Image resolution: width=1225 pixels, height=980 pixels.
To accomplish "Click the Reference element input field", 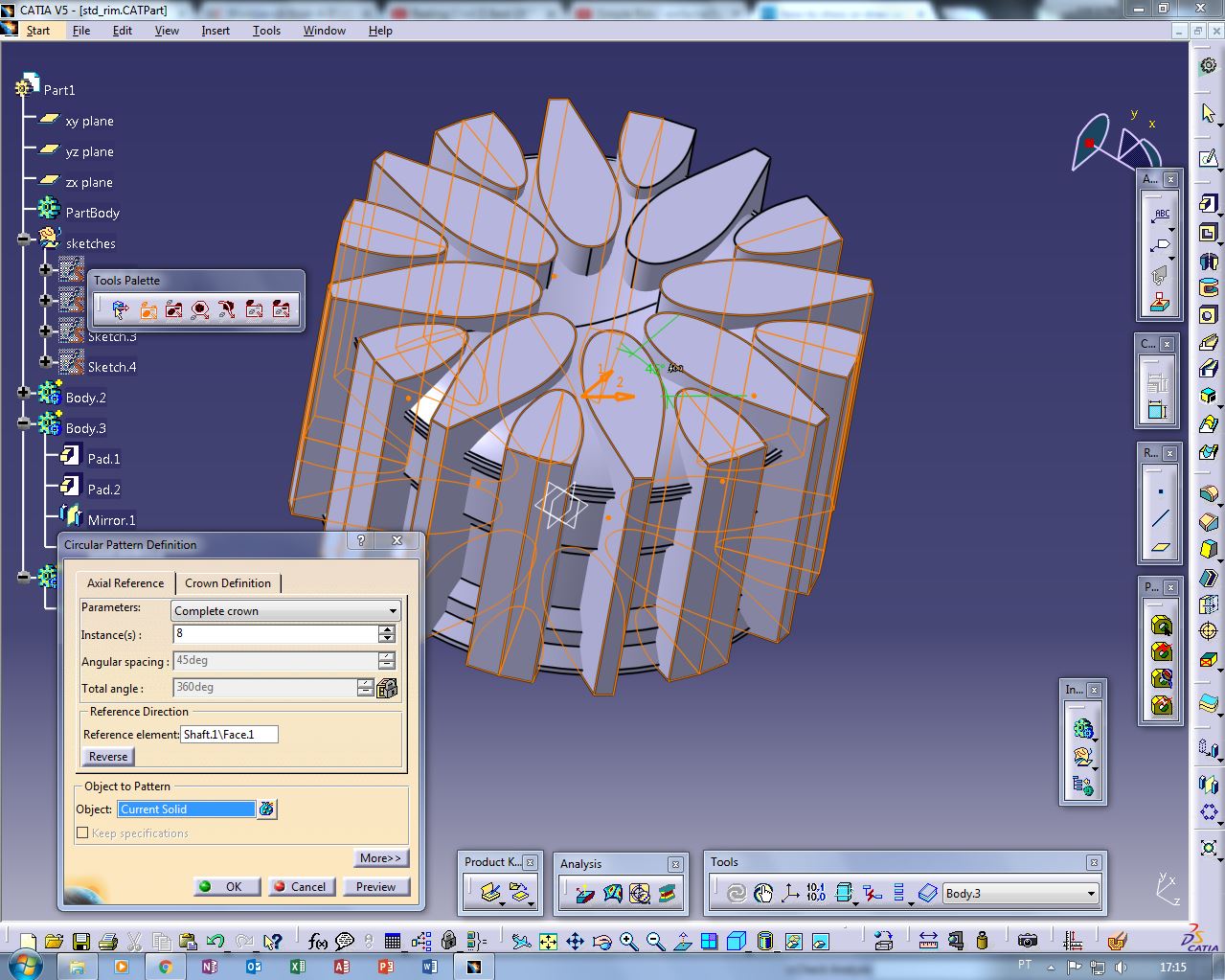I will (x=229, y=735).
